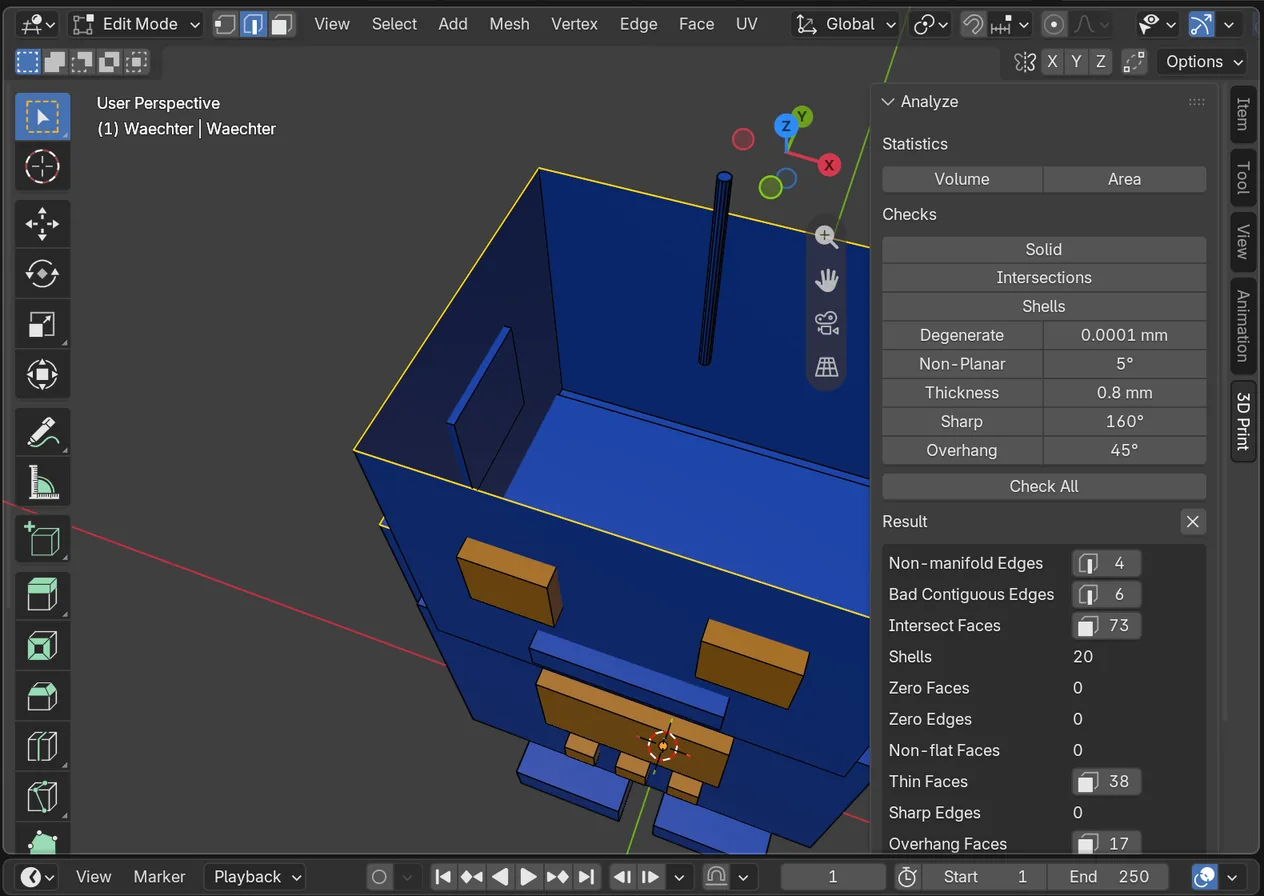Open the pivot point dropdown
The height and width of the screenshot is (896, 1264).
pyautogui.click(x=931, y=24)
